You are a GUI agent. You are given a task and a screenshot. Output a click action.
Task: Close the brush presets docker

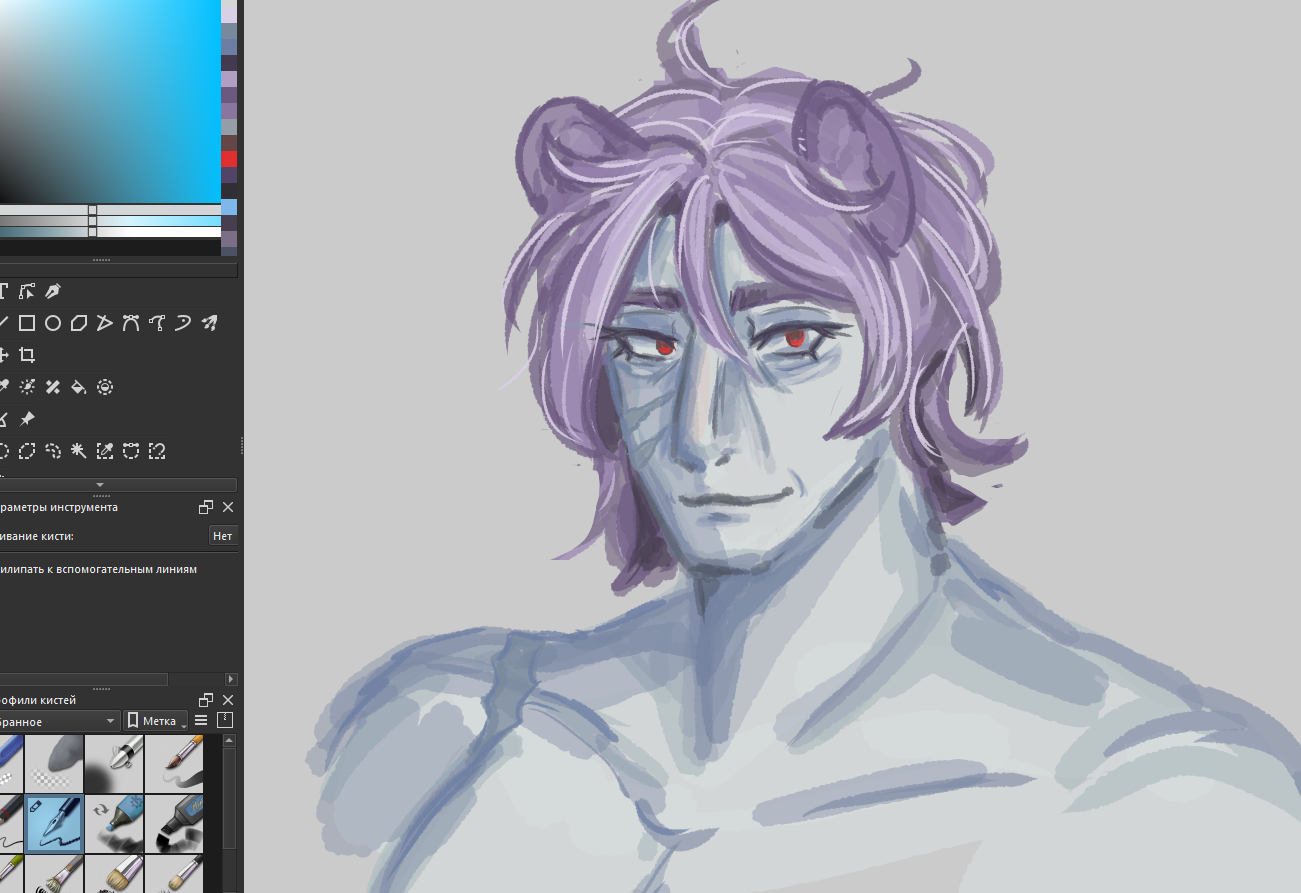coord(228,700)
